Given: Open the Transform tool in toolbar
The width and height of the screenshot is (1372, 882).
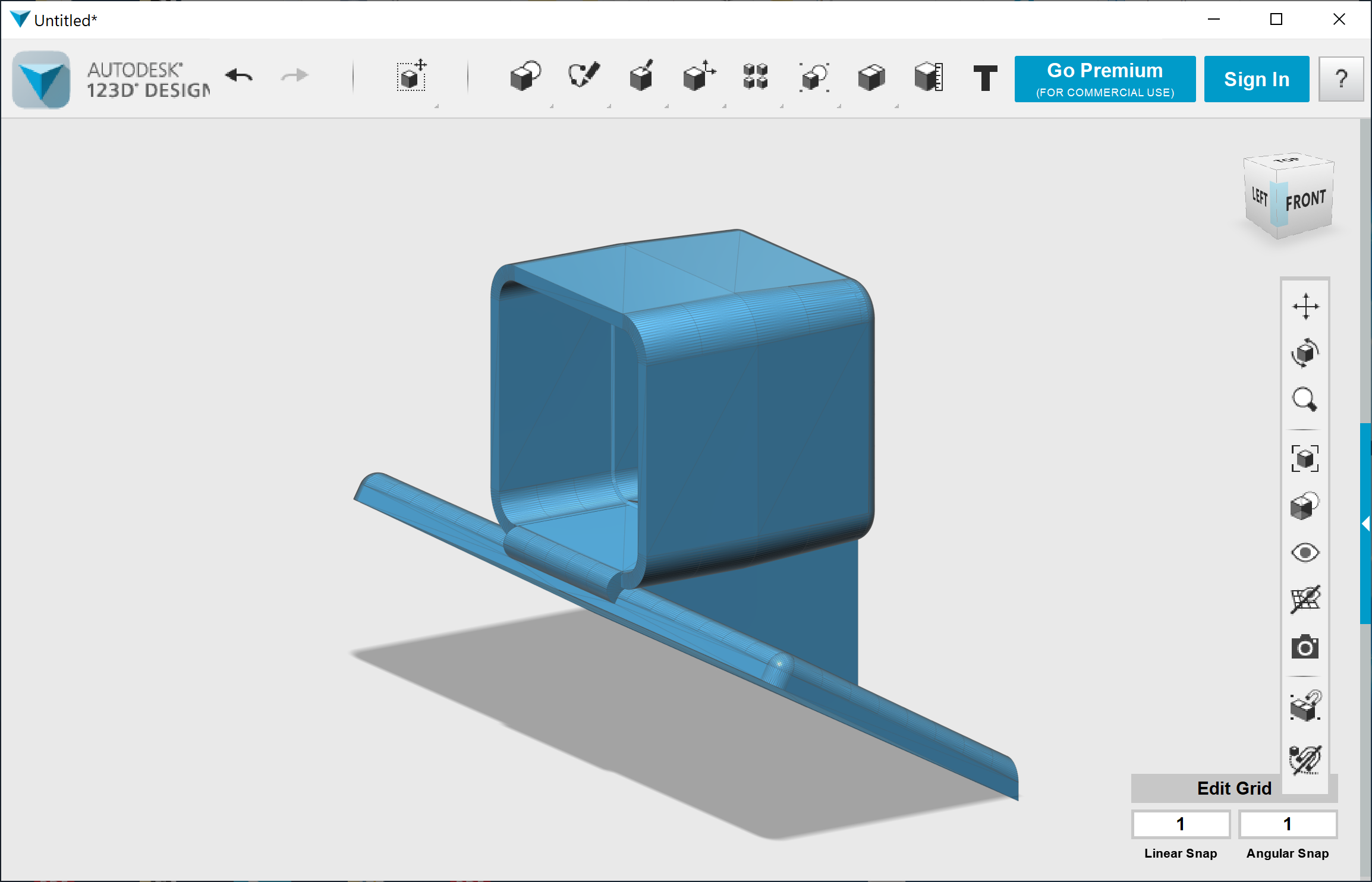Looking at the screenshot, I should click(x=411, y=76).
